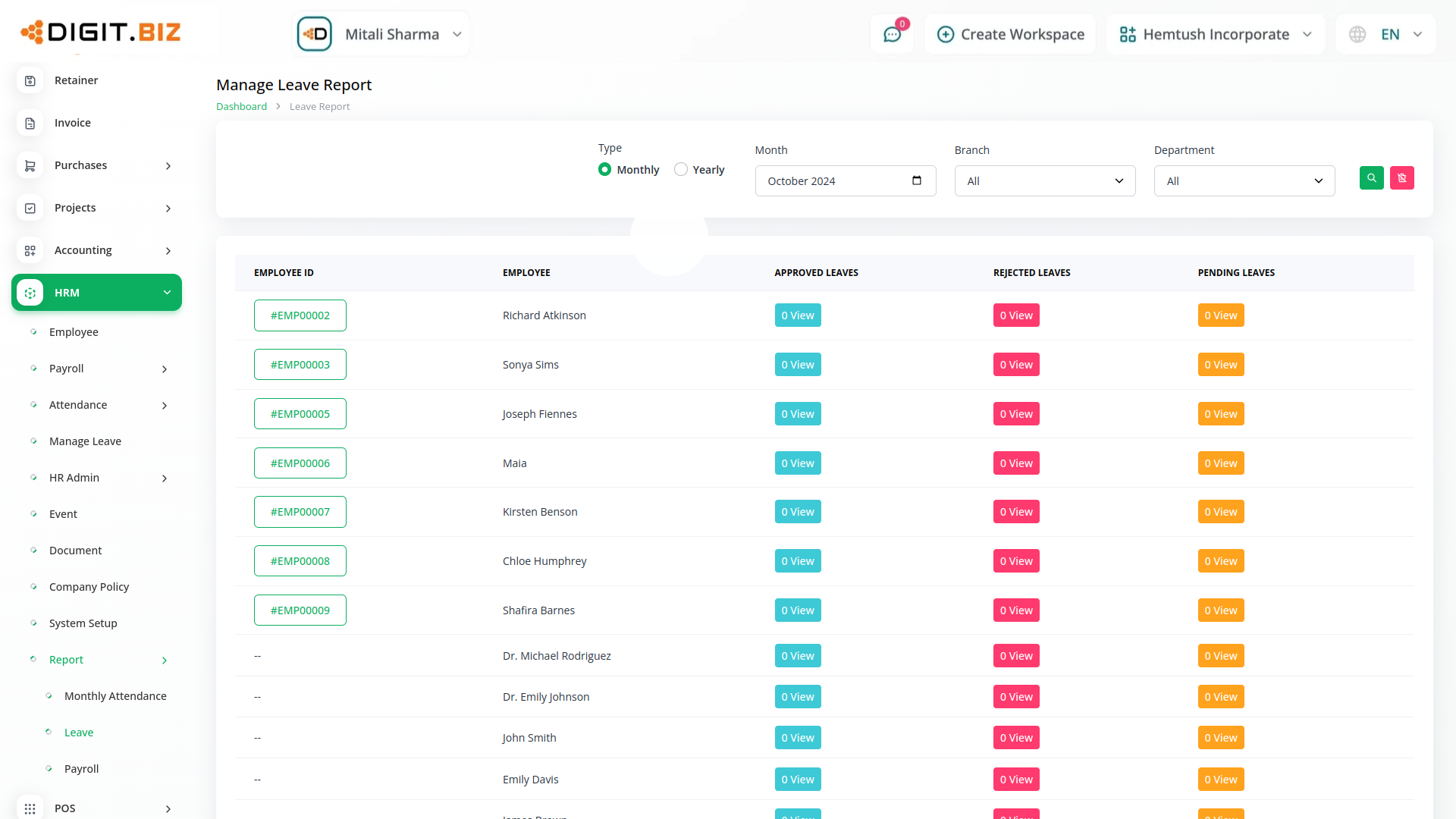Select the Yearly radio button

click(681, 170)
